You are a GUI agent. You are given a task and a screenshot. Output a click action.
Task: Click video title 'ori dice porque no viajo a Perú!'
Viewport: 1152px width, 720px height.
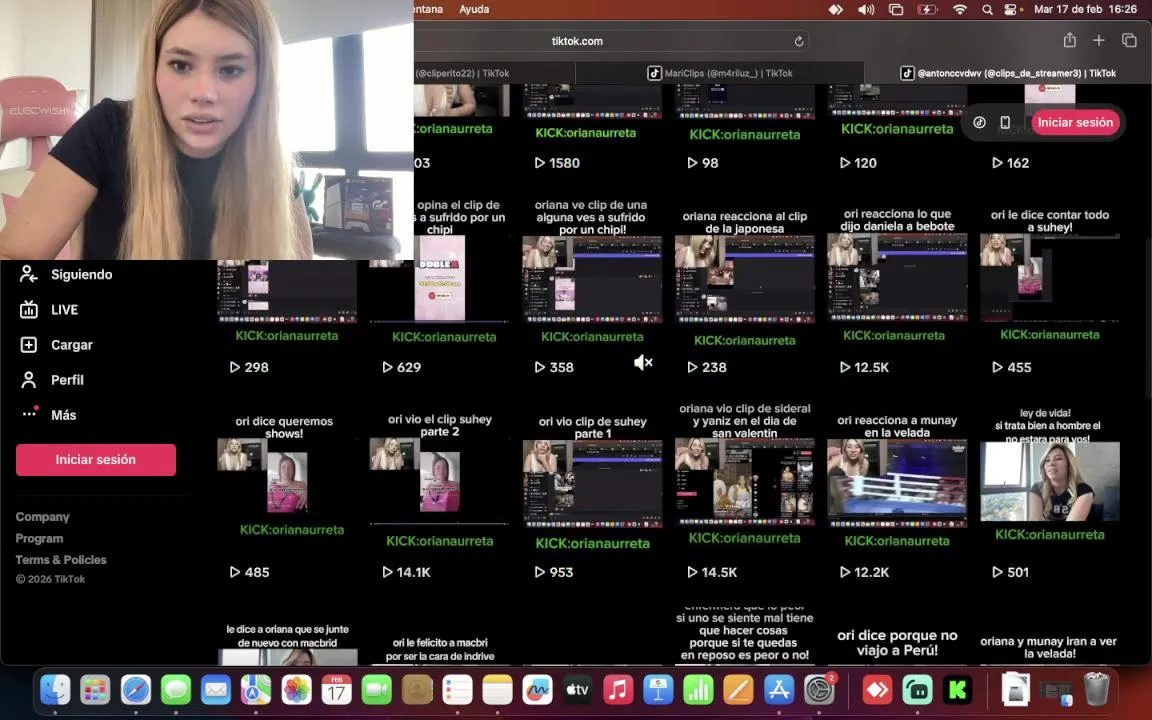coord(897,643)
